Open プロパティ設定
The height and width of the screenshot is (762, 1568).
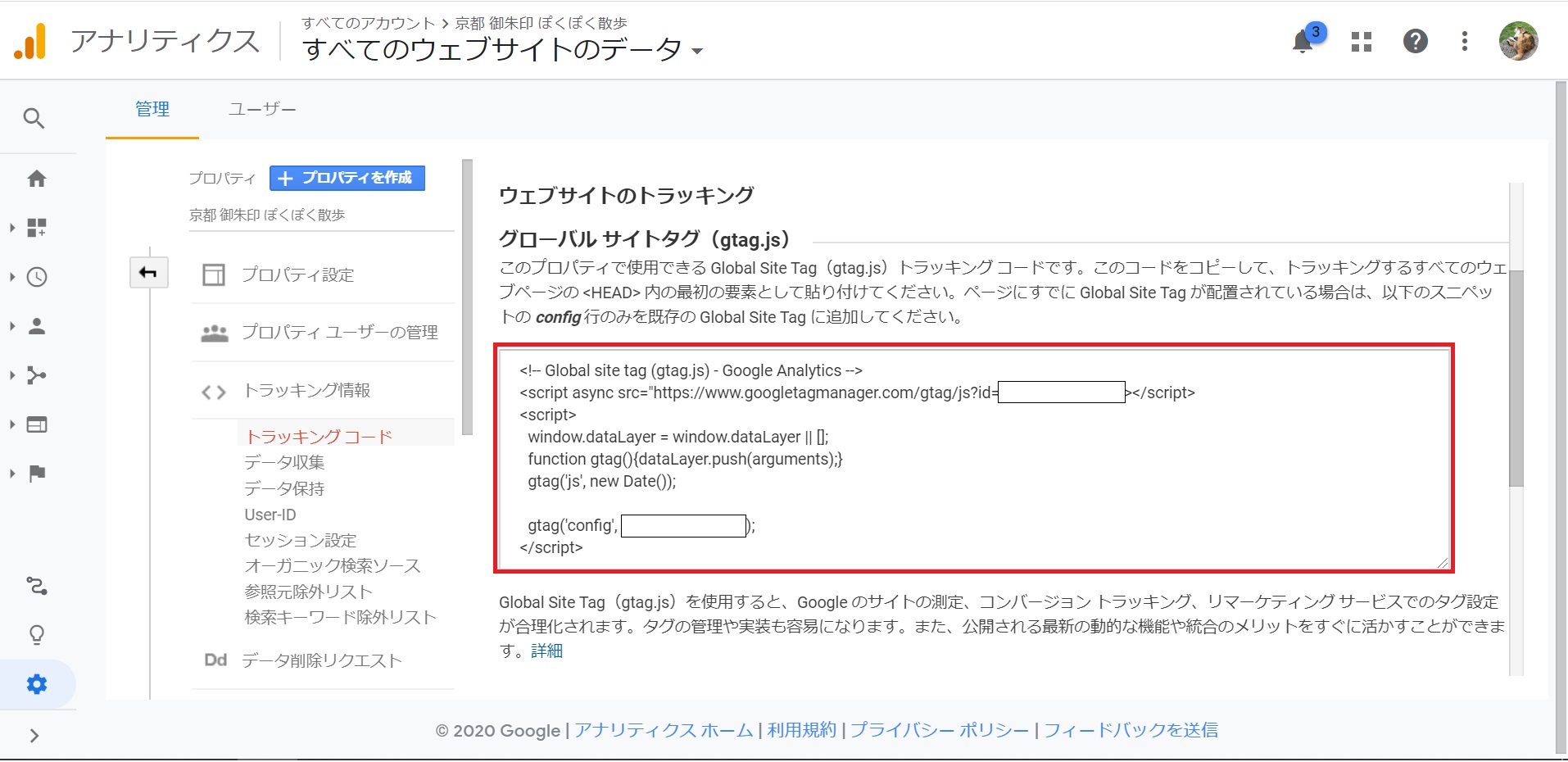(x=297, y=274)
